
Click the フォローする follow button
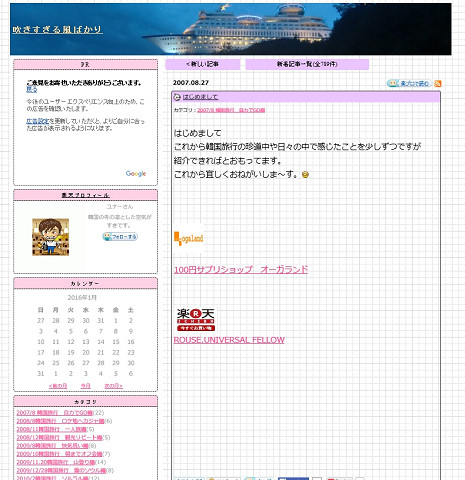coord(120,237)
